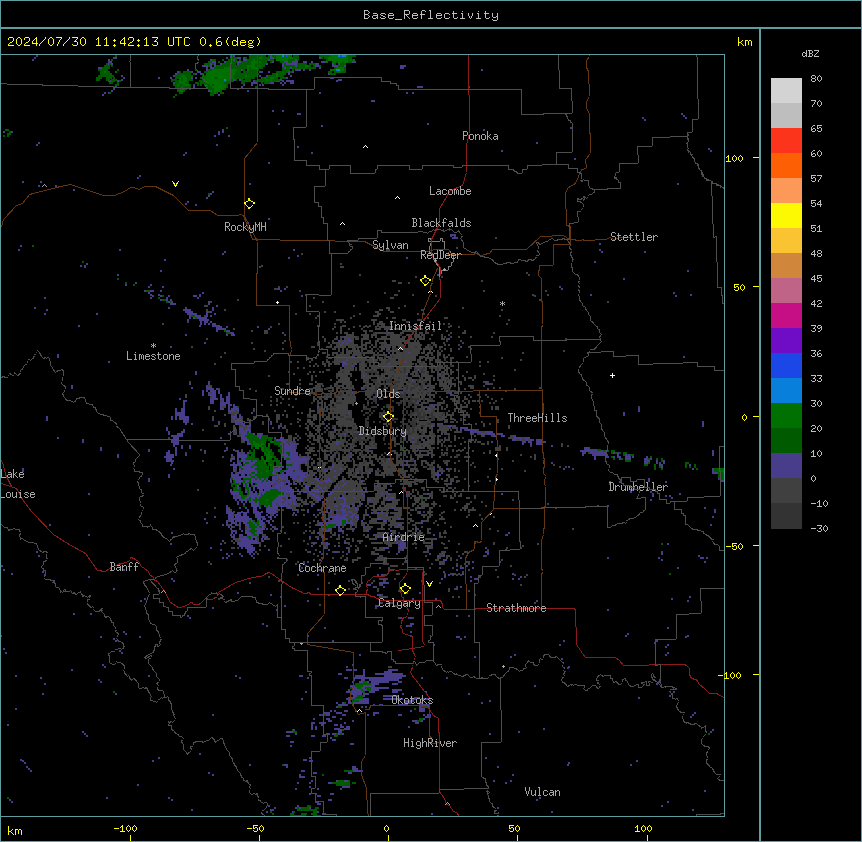Select the Strathmore label
Image resolution: width=862 pixels, height=842 pixels.
pyautogui.click(x=516, y=608)
